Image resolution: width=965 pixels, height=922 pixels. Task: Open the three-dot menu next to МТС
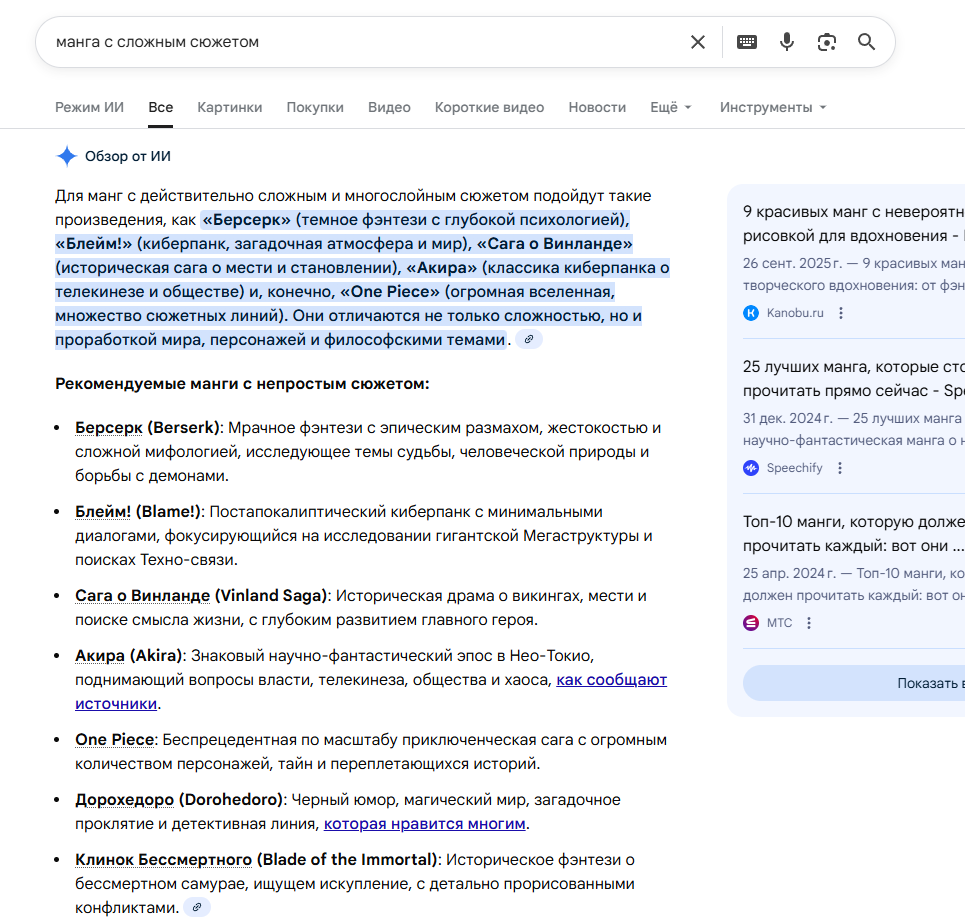(809, 623)
